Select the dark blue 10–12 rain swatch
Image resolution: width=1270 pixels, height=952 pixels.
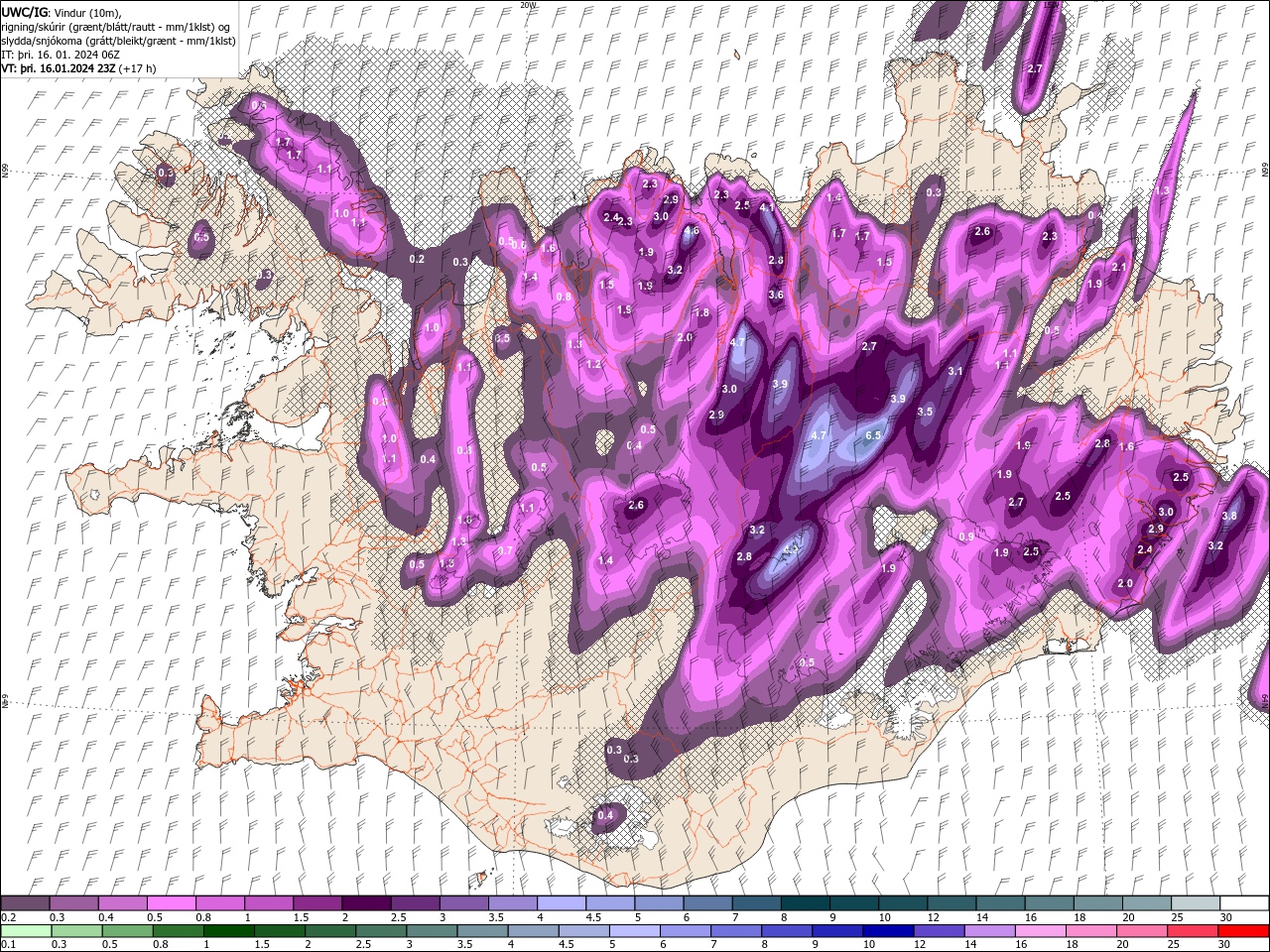pyautogui.click(x=888, y=931)
